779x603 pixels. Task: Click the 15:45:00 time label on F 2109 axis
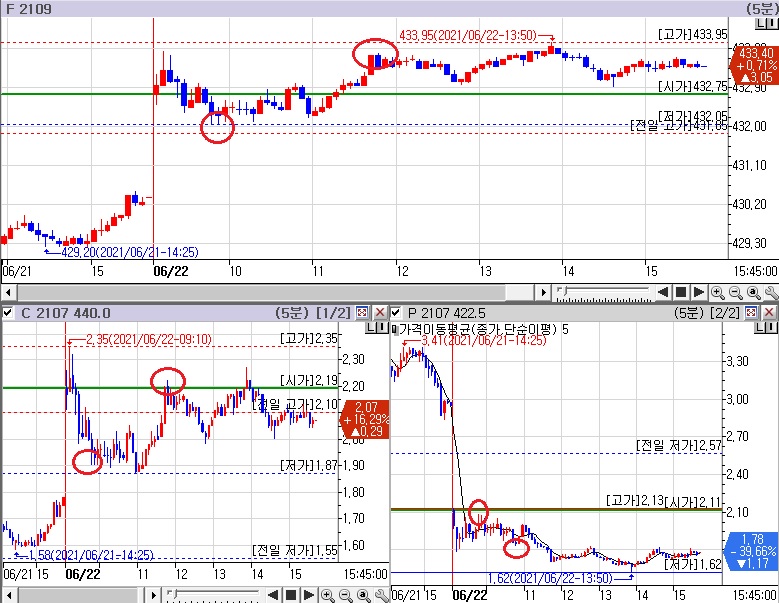[x=755, y=271]
